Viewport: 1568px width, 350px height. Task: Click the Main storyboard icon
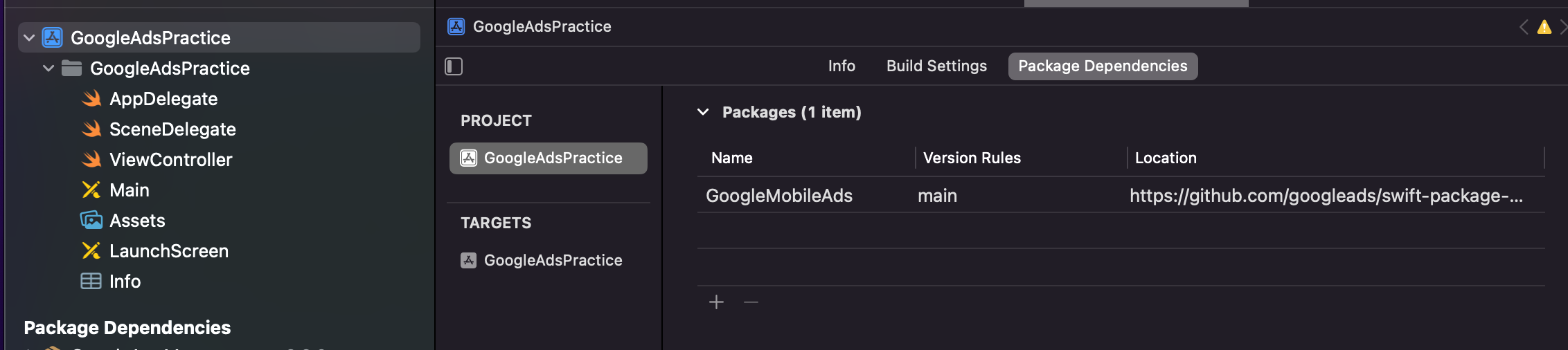point(91,190)
